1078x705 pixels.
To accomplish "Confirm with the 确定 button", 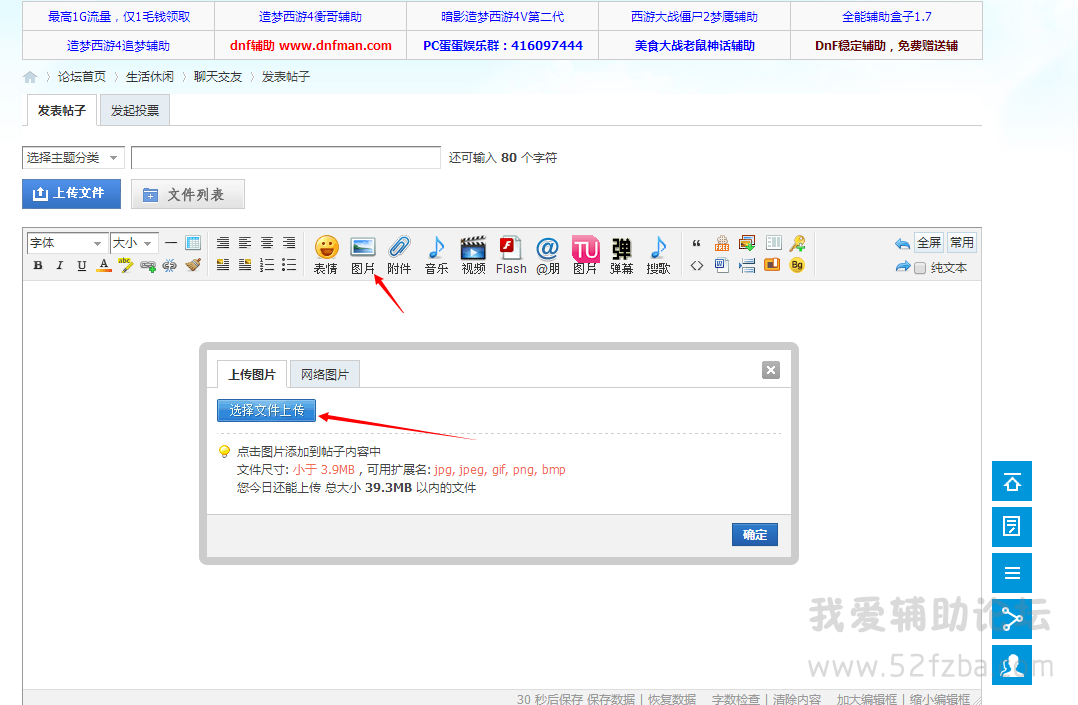I will (x=754, y=534).
